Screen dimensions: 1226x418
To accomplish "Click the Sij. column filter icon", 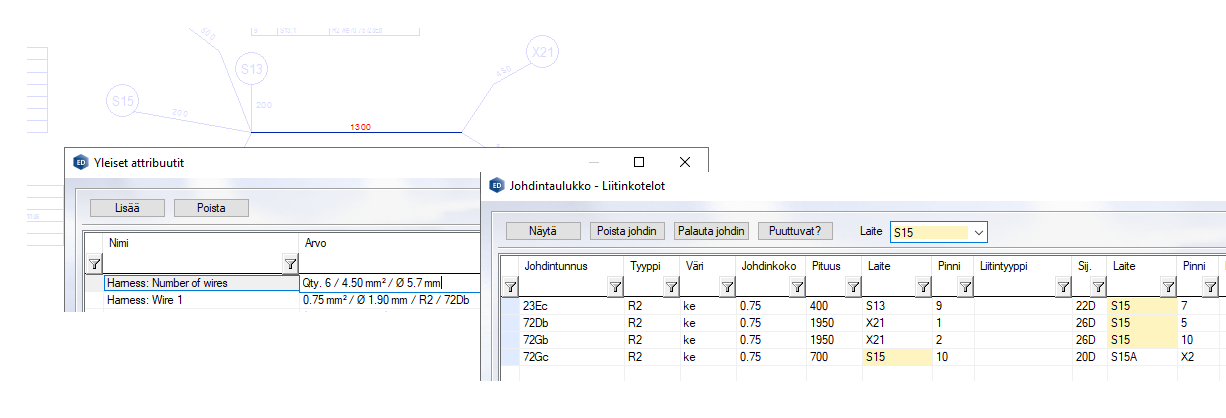I will point(1097,287).
